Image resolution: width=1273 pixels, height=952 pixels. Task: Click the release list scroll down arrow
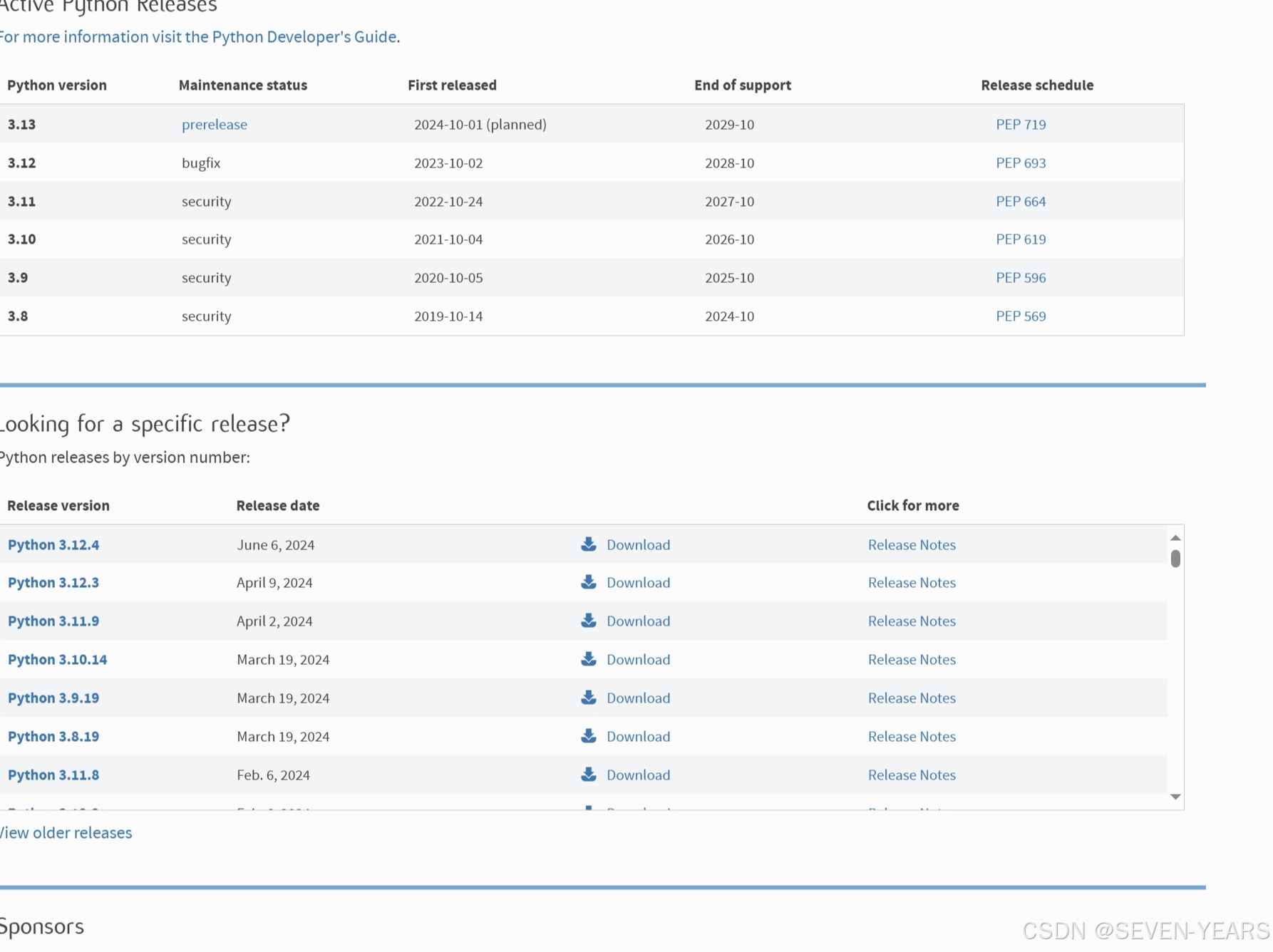(x=1175, y=797)
